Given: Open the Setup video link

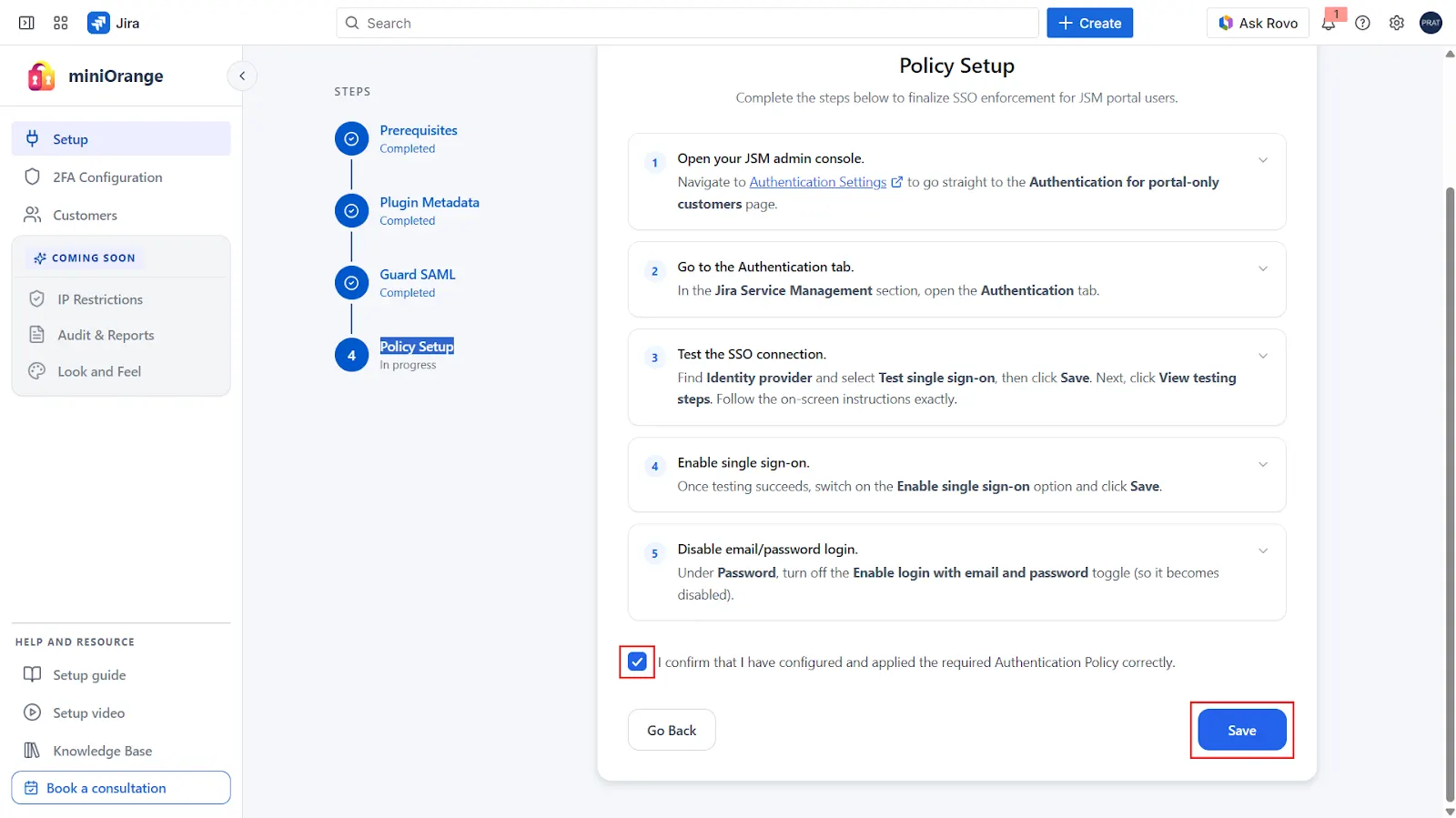Looking at the screenshot, I should [x=88, y=712].
